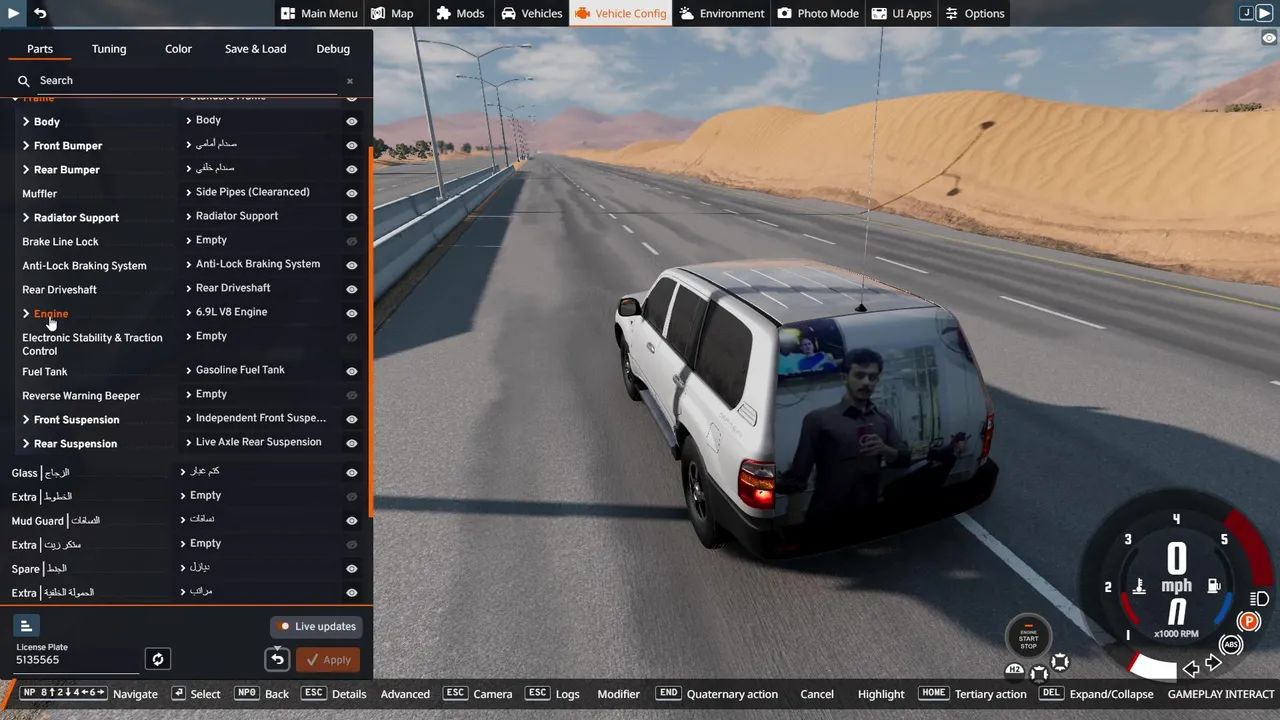
Task: Open Photo Mode
Action: coord(818,13)
